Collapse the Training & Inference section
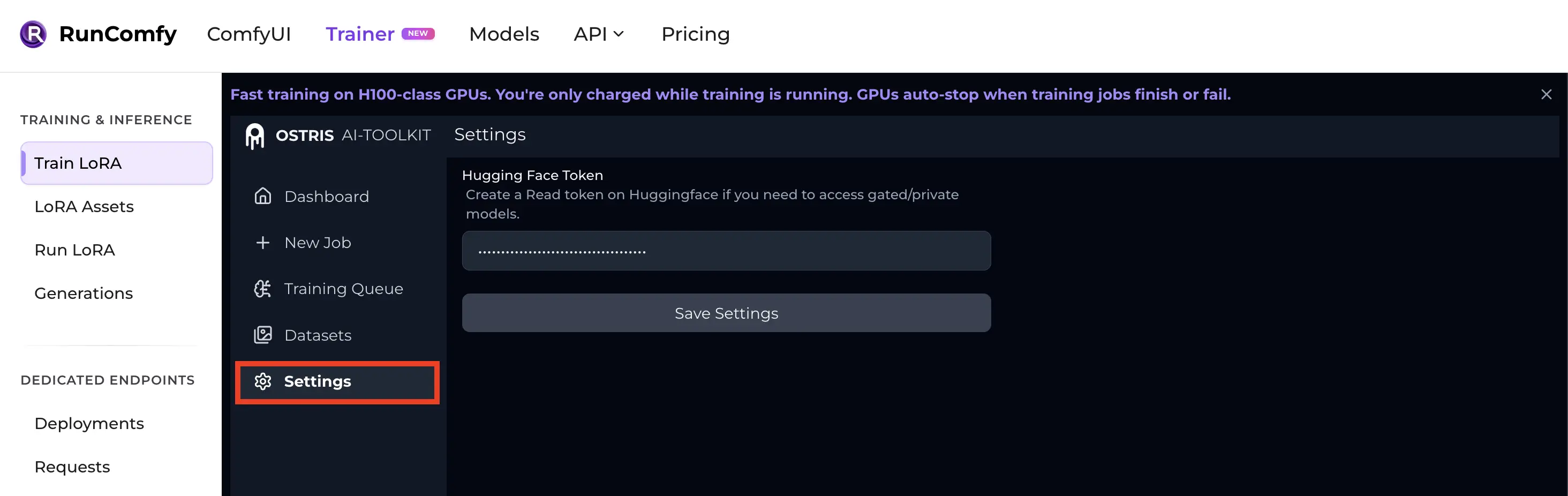The image size is (1568, 496). [106, 120]
